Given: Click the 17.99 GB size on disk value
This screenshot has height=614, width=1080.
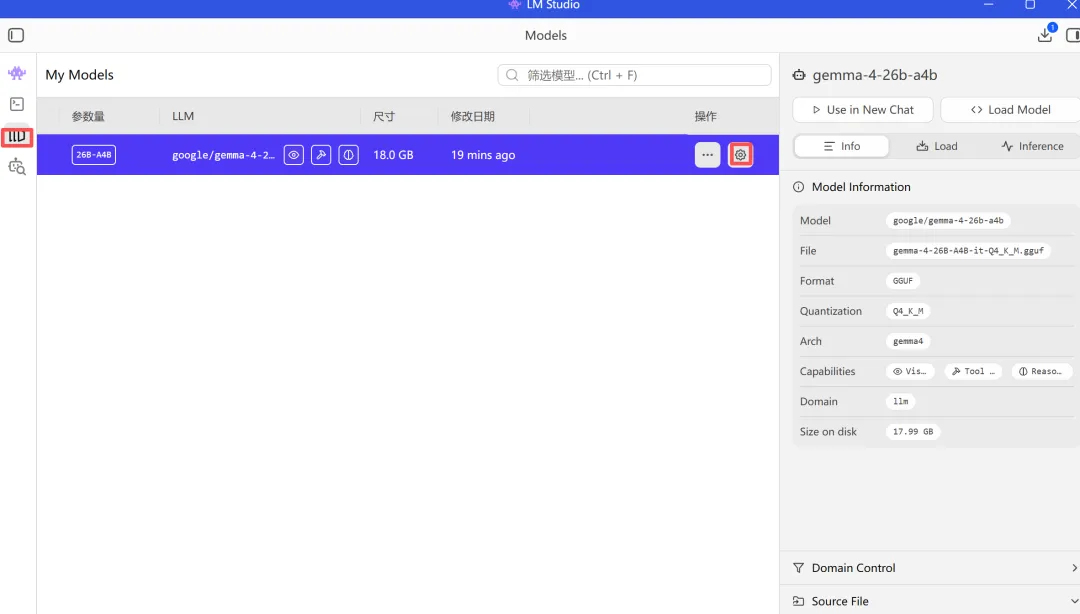Looking at the screenshot, I should tap(913, 431).
